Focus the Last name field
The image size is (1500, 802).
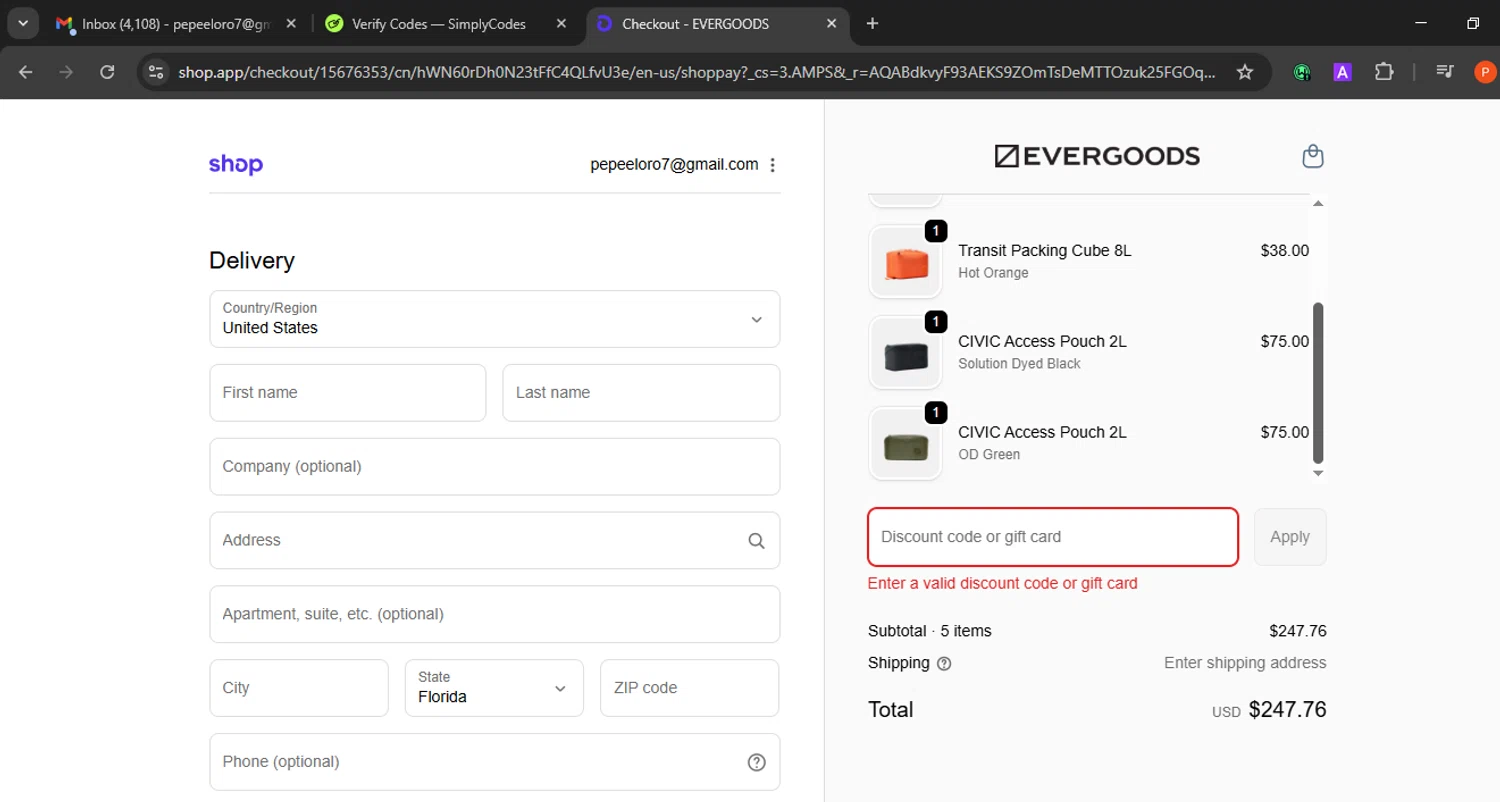[641, 392]
